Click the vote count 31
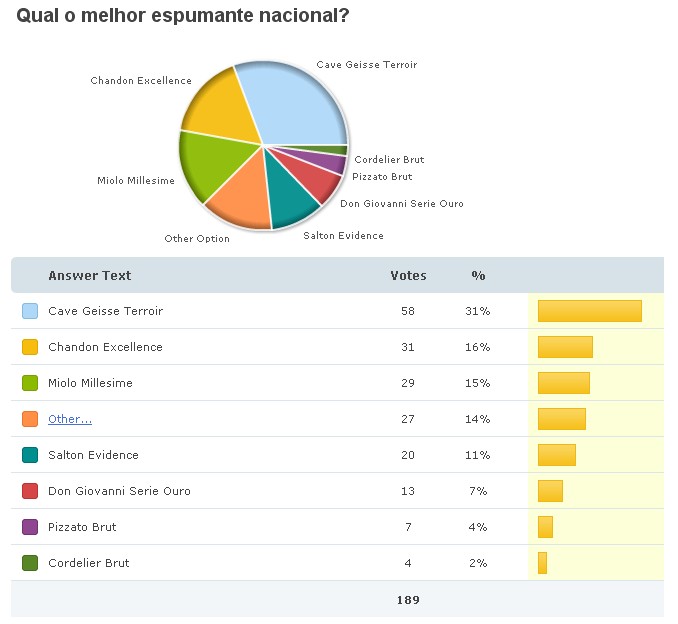 click(x=408, y=347)
